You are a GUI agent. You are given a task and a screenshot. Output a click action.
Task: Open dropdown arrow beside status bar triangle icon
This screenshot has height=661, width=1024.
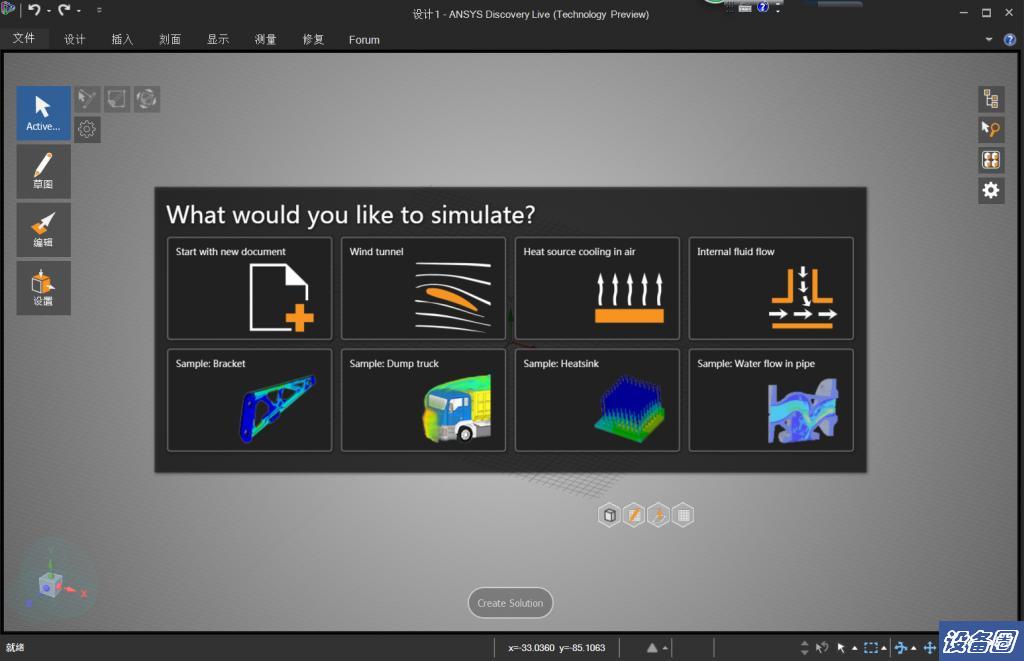(665, 648)
